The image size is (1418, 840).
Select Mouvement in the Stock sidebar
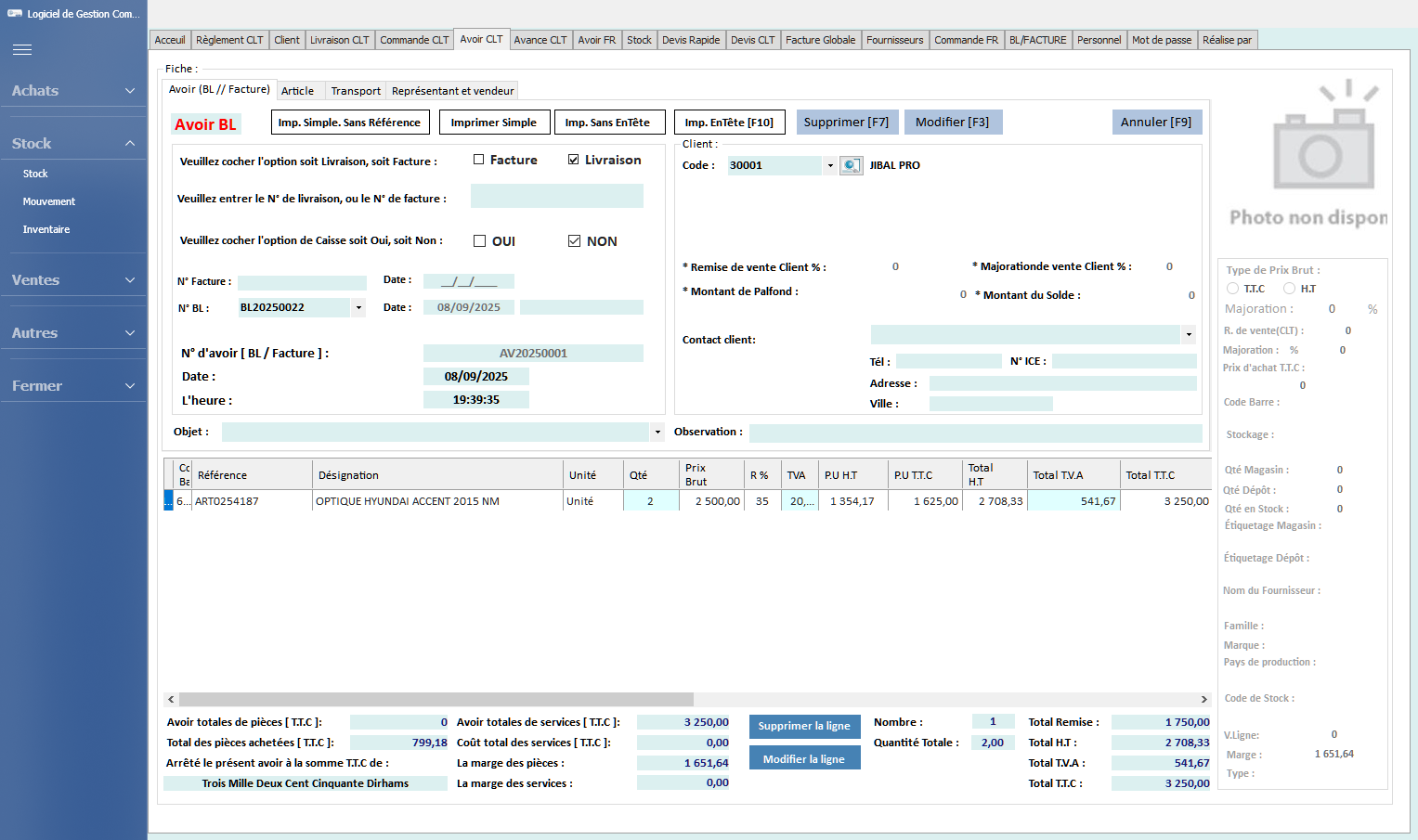pyautogui.click(x=49, y=201)
